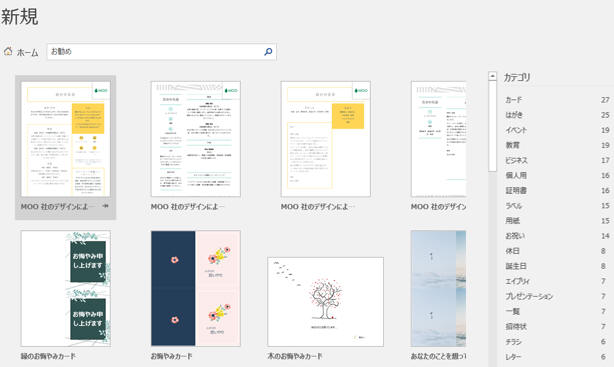Open the second MOO teal resume template

point(196,139)
